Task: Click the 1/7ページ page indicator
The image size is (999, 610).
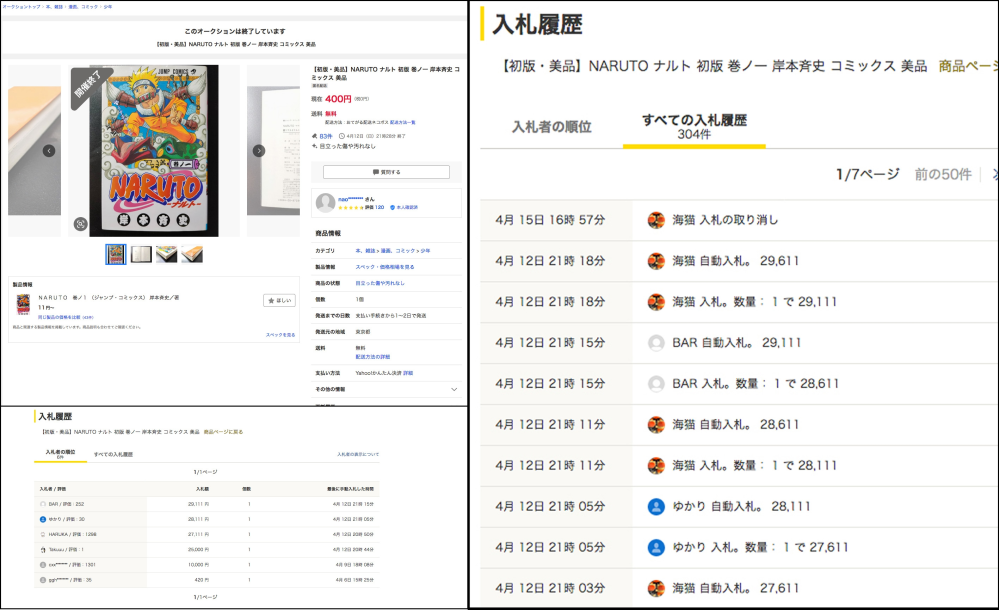Action: [x=868, y=174]
